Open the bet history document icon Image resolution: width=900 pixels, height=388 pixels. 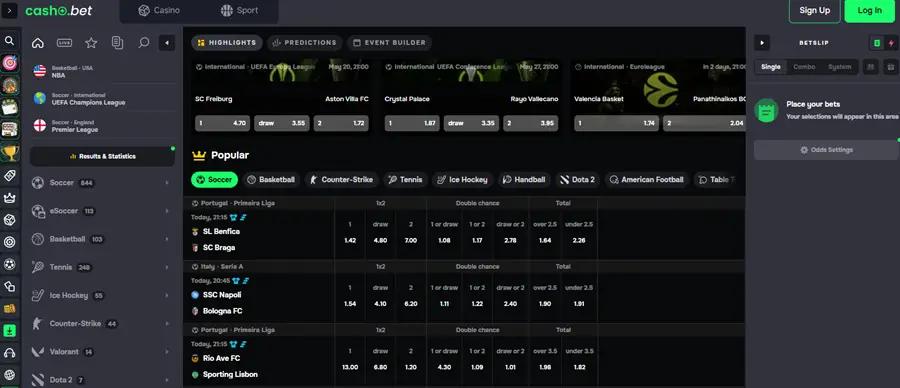tap(117, 43)
